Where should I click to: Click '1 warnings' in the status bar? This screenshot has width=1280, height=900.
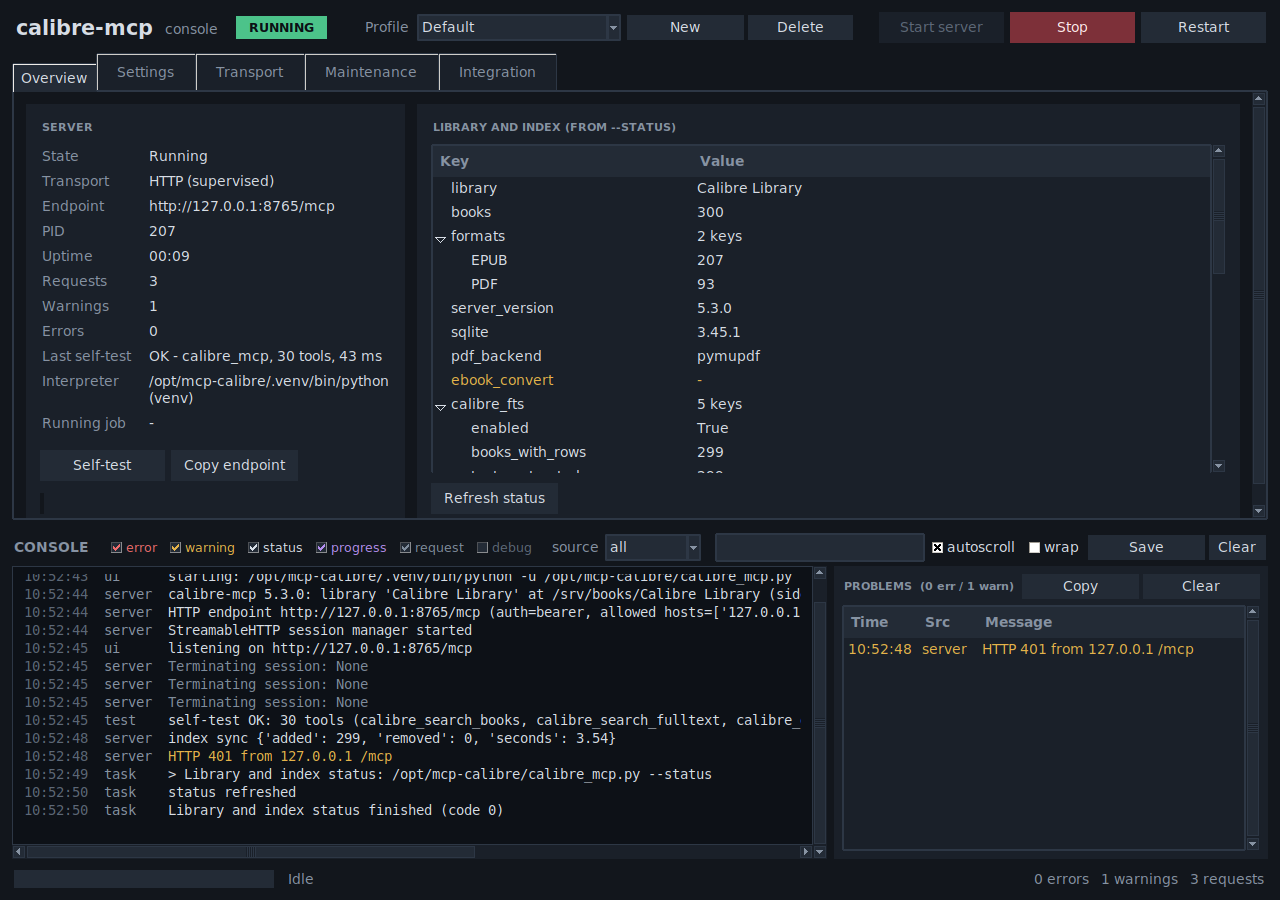tap(1139, 879)
